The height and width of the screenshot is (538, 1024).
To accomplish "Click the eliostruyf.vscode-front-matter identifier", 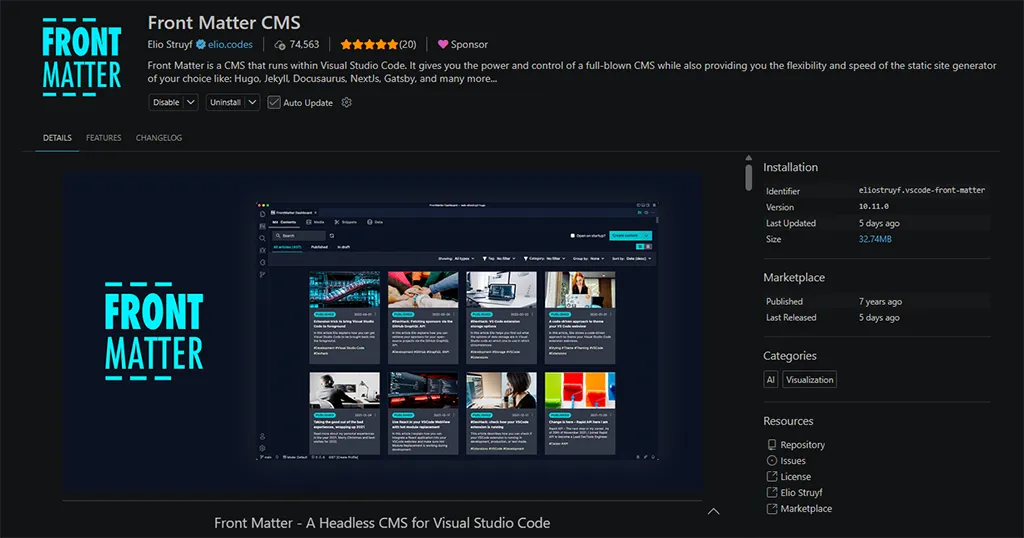I will [x=921, y=190].
